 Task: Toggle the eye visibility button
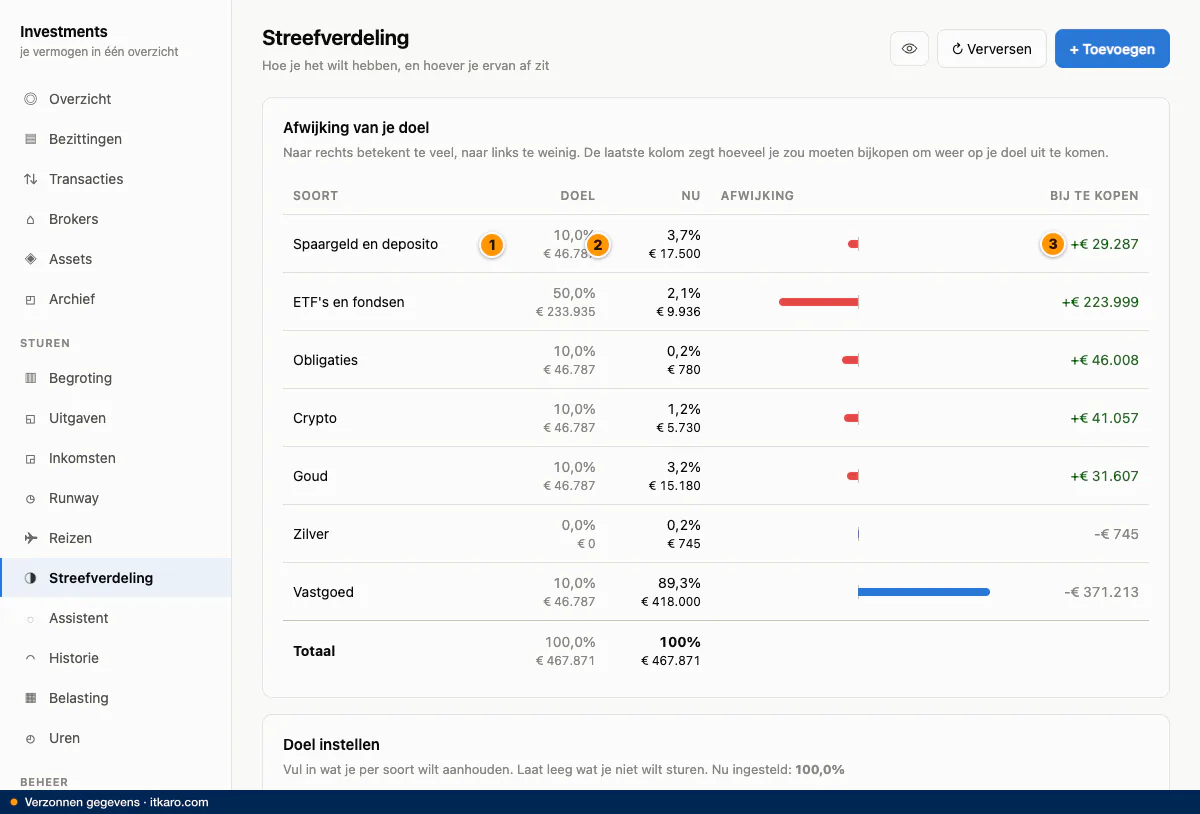pos(909,48)
